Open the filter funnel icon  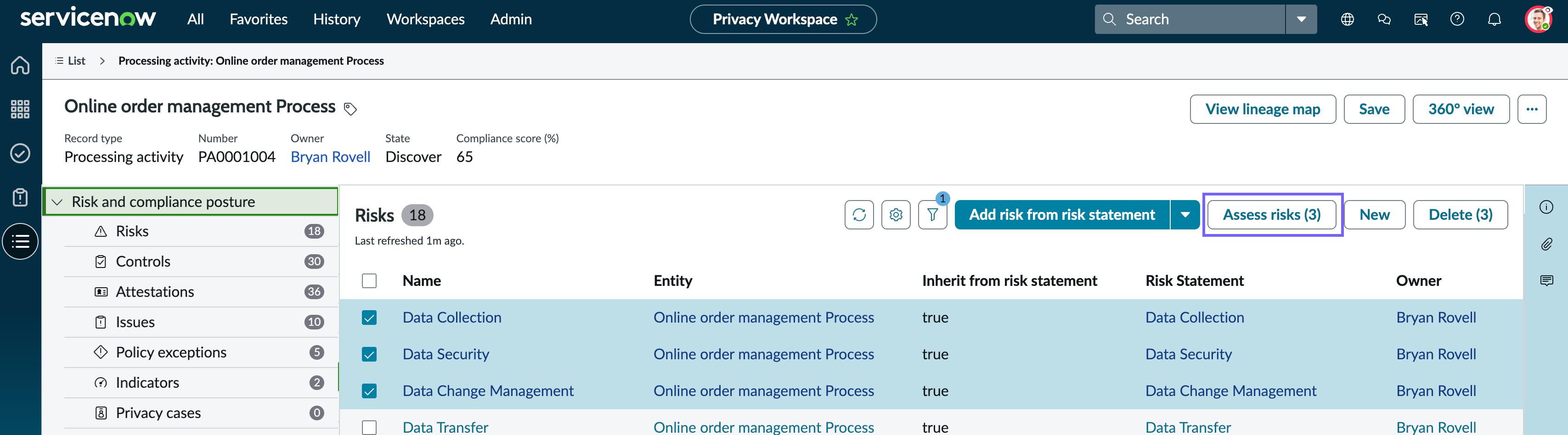[x=932, y=215]
